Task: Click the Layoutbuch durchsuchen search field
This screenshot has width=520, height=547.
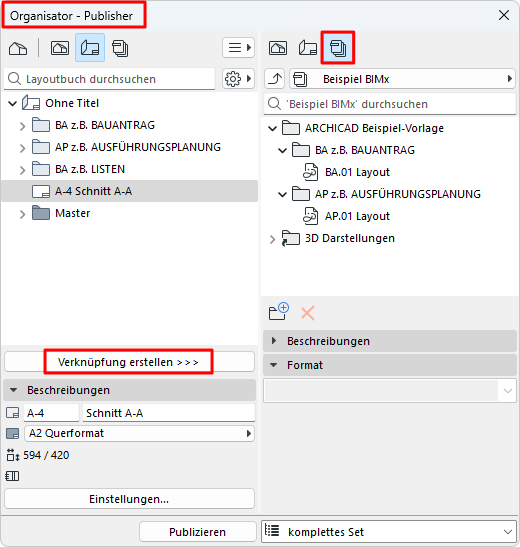Action: [110, 79]
